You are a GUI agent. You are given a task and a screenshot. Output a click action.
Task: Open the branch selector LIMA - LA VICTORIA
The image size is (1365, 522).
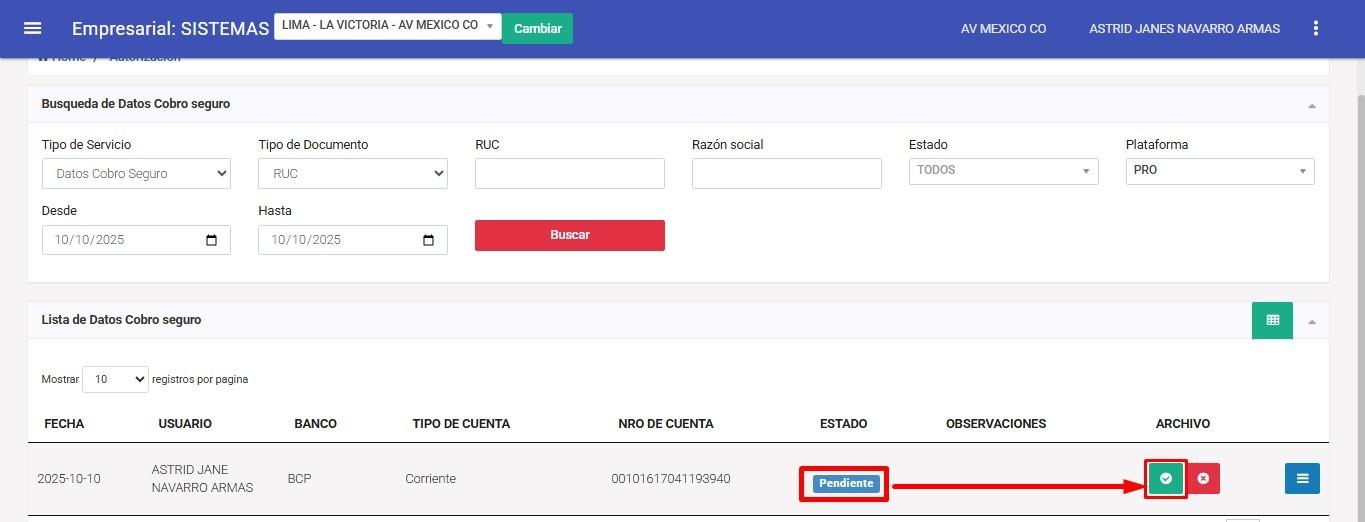point(387,26)
